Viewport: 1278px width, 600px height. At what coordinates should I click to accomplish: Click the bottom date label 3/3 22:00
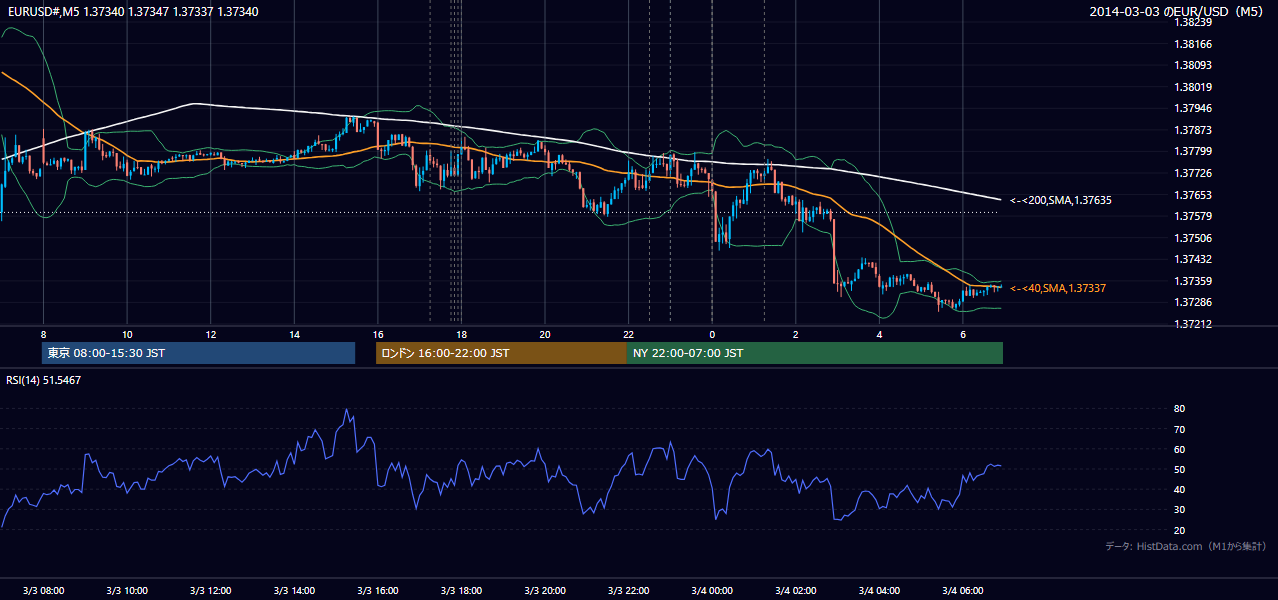tap(629, 590)
